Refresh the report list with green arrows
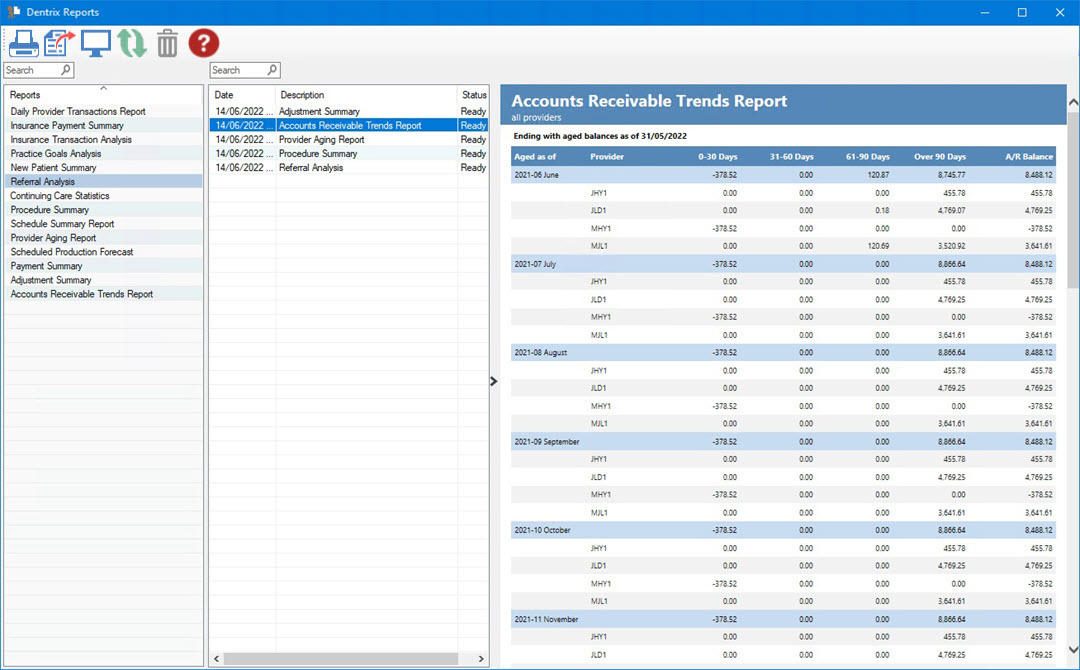 [x=132, y=43]
